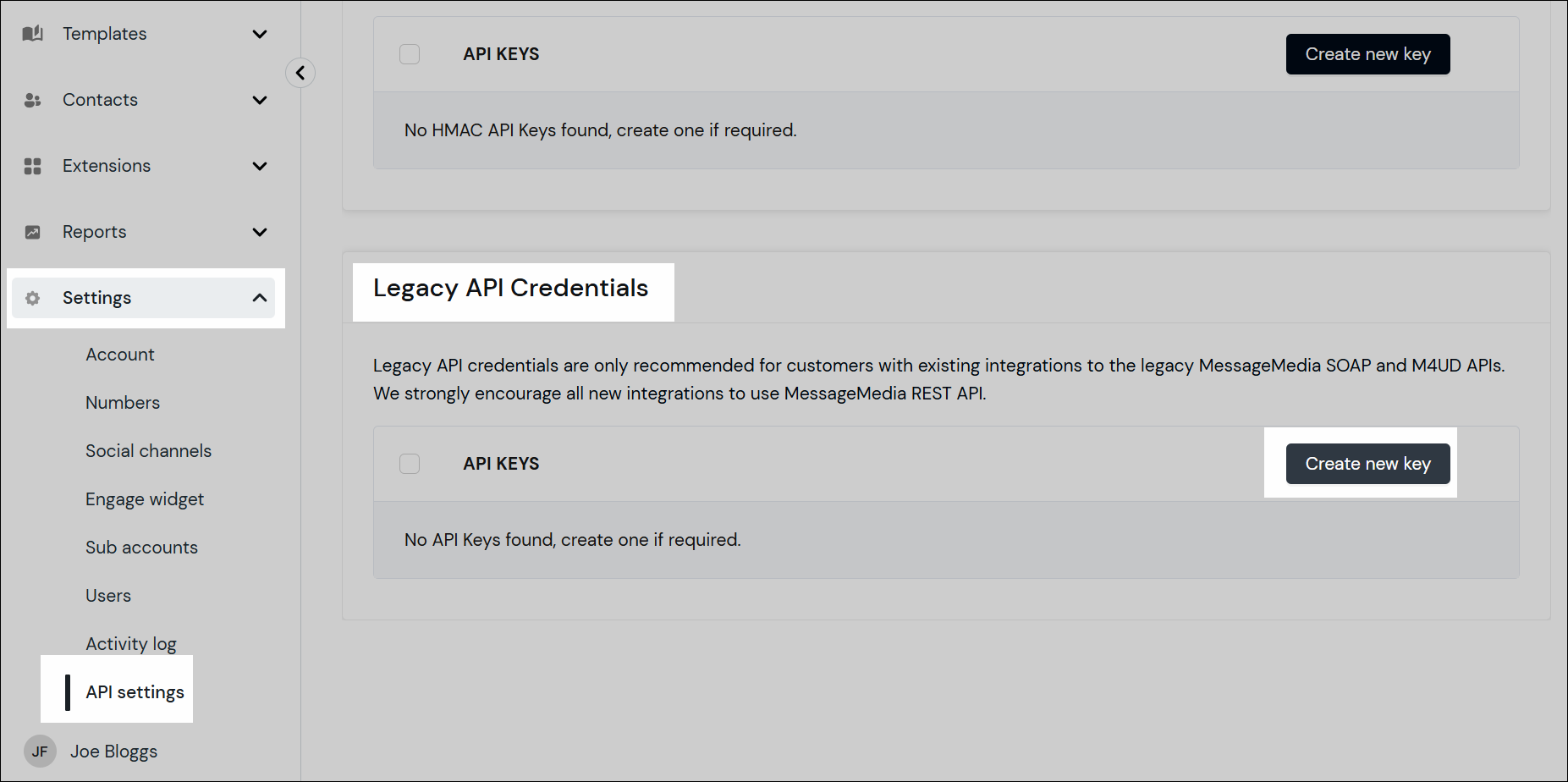This screenshot has height=782, width=1568.
Task: Expand the Reports section
Action: [260, 232]
